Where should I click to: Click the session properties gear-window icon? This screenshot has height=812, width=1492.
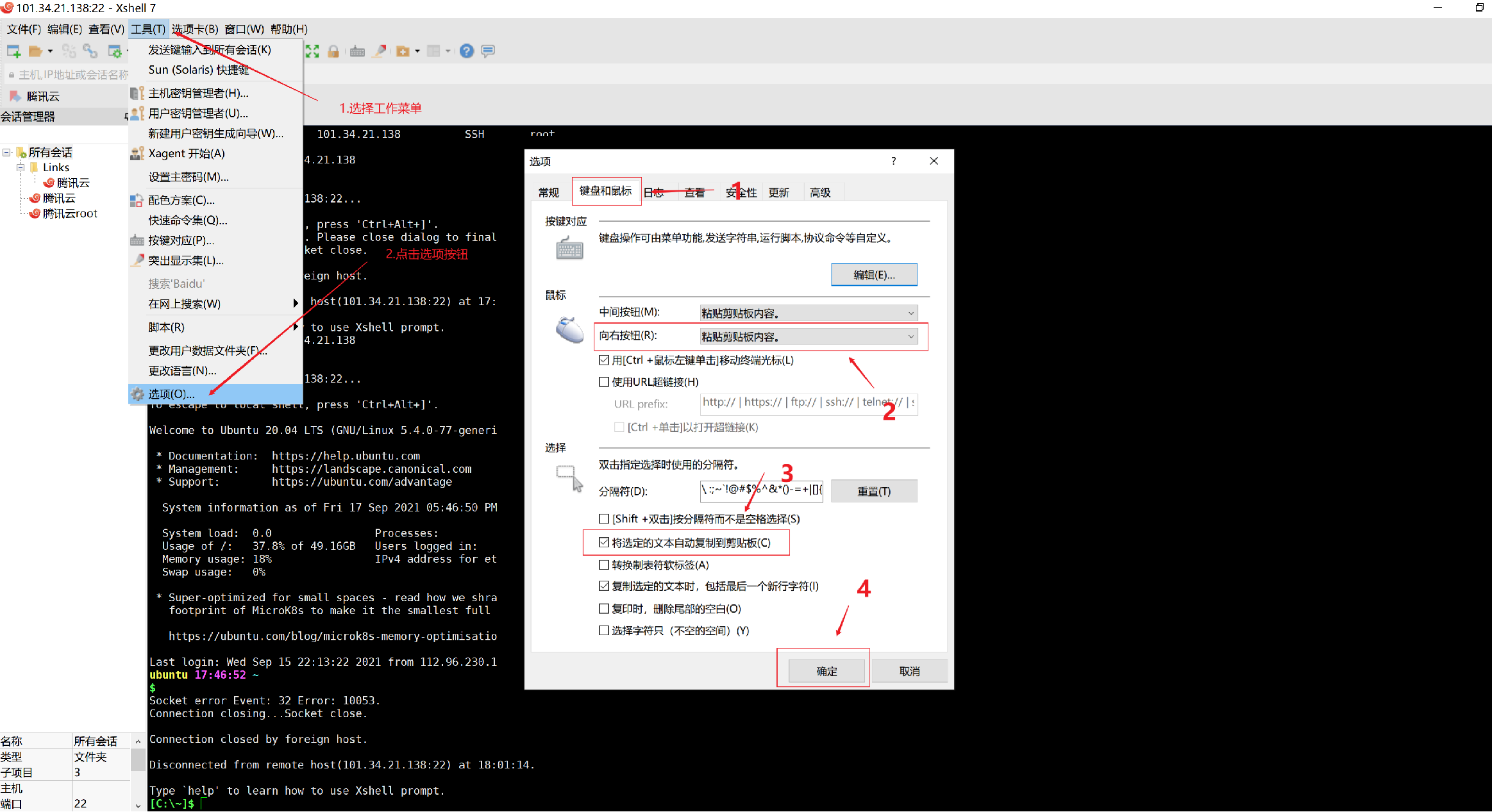(x=115, y=51)
